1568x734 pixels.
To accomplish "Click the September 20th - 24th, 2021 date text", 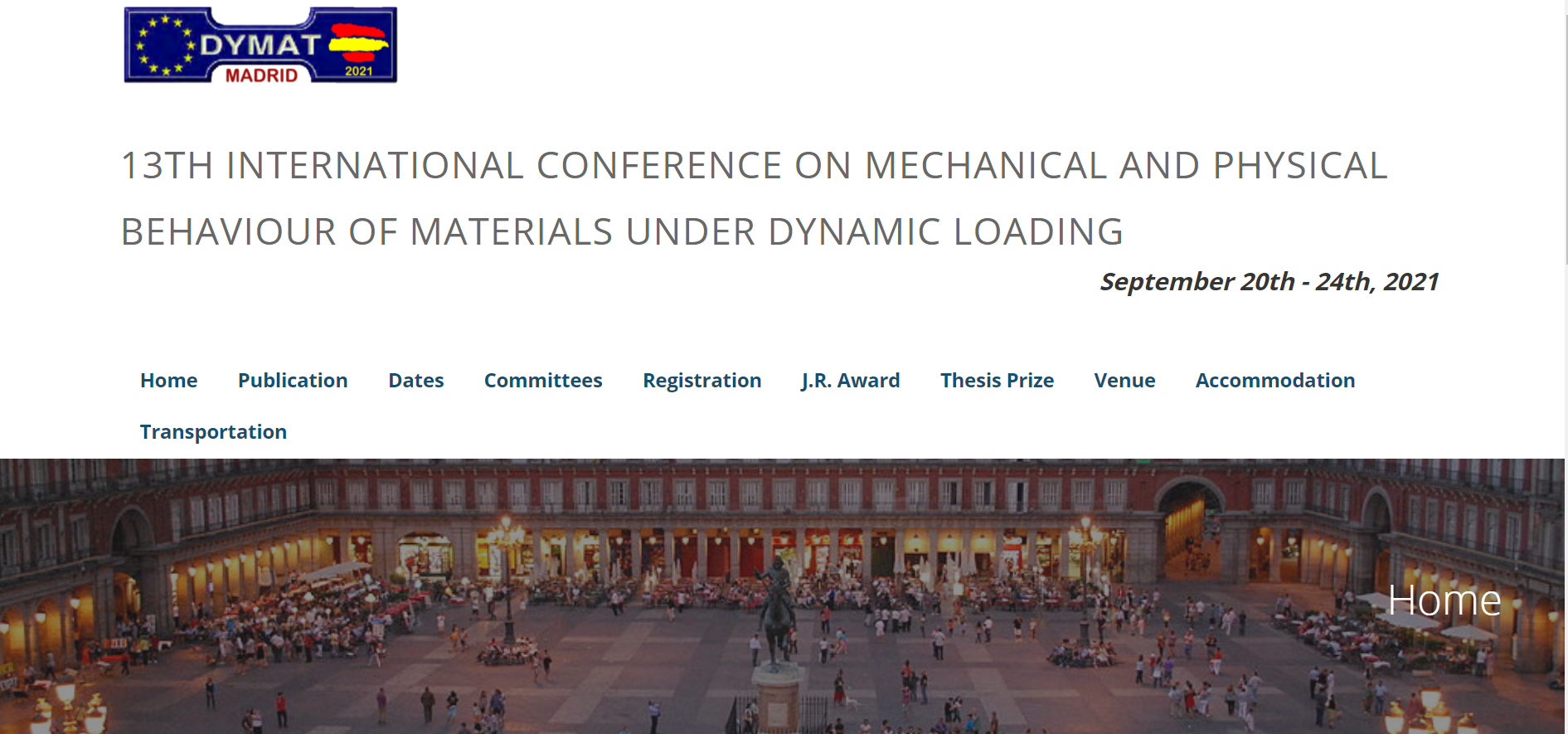I will (x=1269, y=282).
